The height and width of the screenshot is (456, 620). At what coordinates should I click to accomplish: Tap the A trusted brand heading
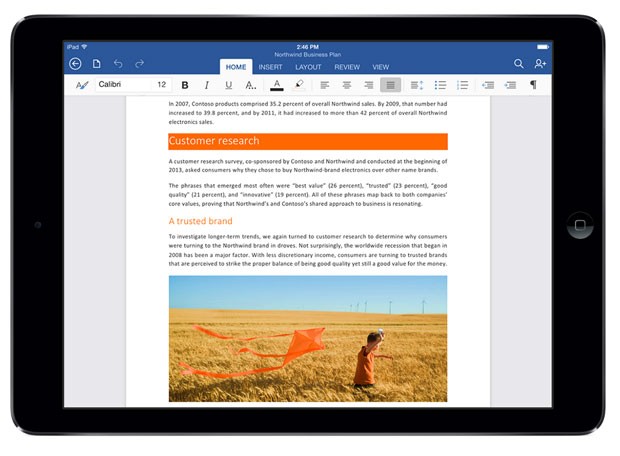pyautogui.click(x=200, y=221)
